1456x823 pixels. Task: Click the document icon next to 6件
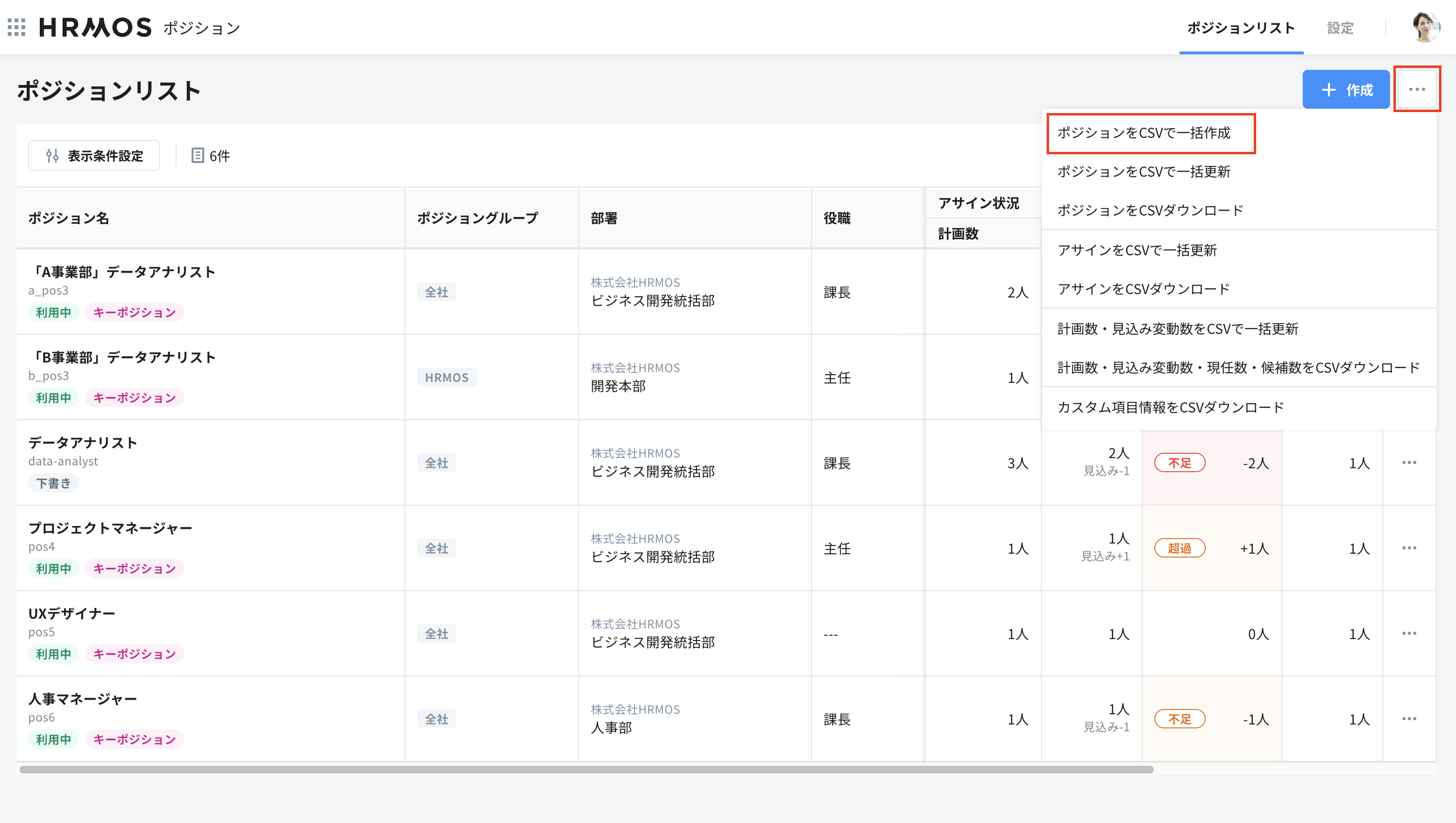[197, 156]
